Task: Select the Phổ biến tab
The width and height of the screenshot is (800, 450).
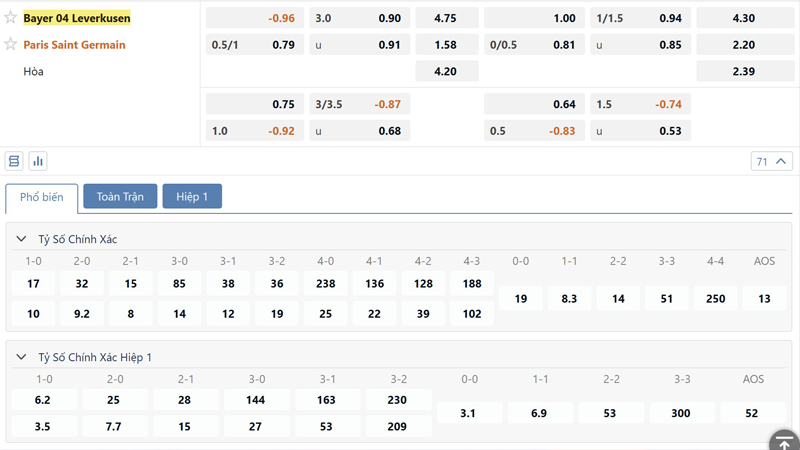Action: [x=41, y=197]
